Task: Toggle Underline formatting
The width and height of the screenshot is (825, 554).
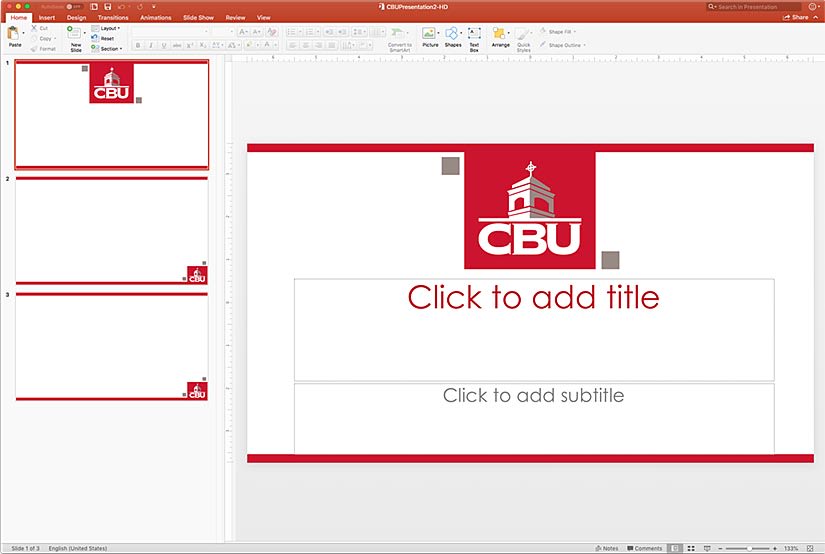Action: 164,45
